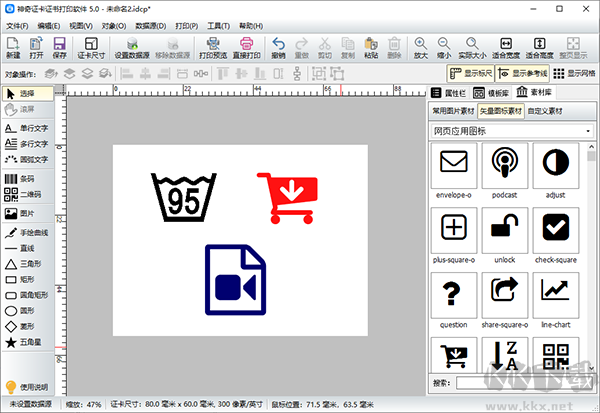Toggle 显示标尺 ruler display
Image resolution: width=600 pixels, height=413 pixels.
[x=471, y=73]
